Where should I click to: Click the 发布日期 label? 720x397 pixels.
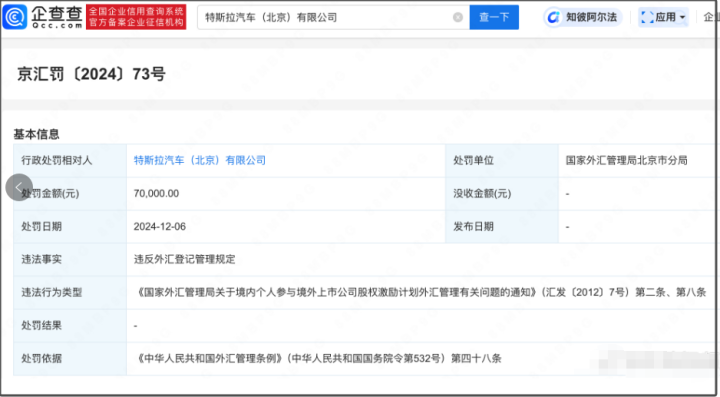[473, 227]
